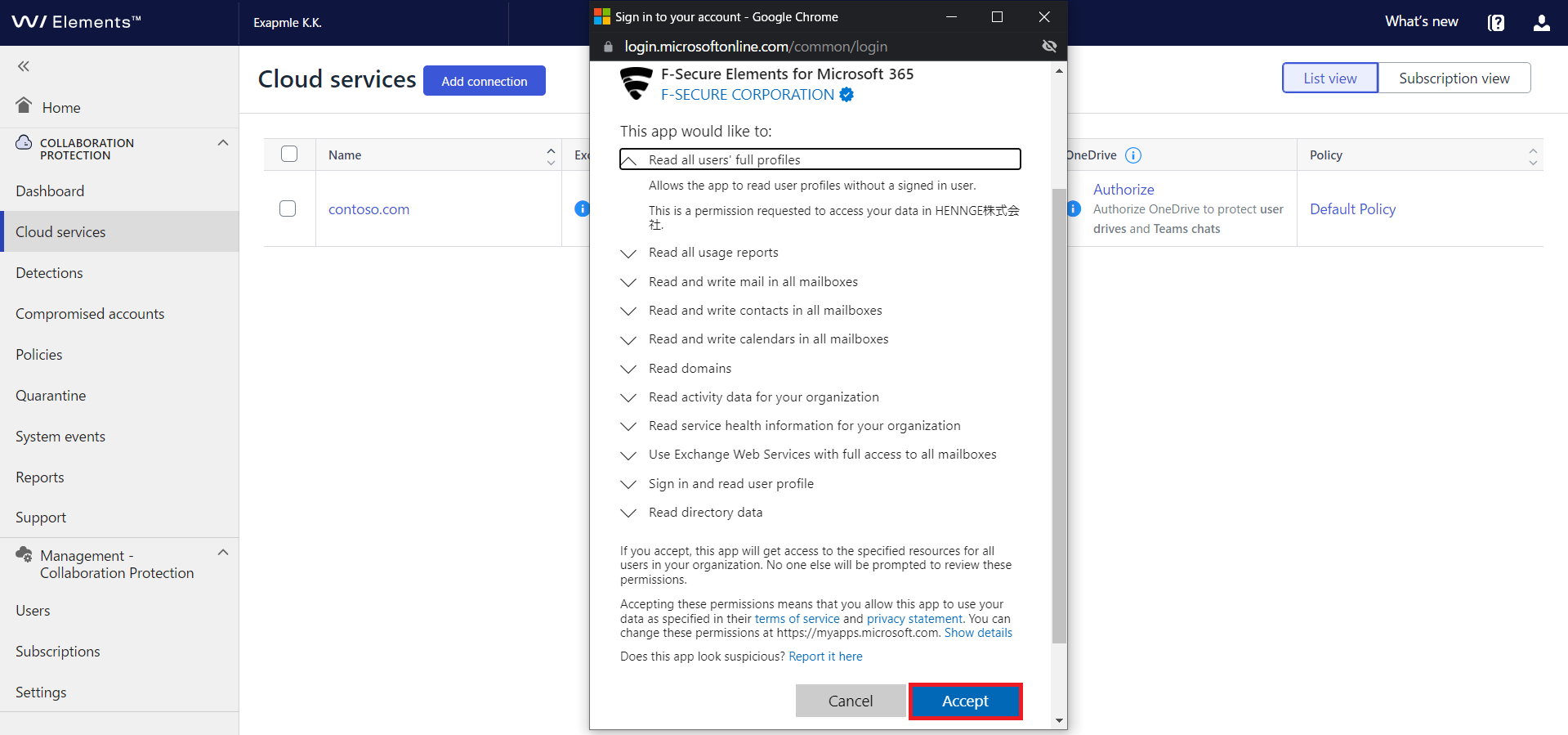Image resolution: width=1568 pixels, height=735 pixels.
Task: Open the privacy statement link
Action: tap(914, 619)
